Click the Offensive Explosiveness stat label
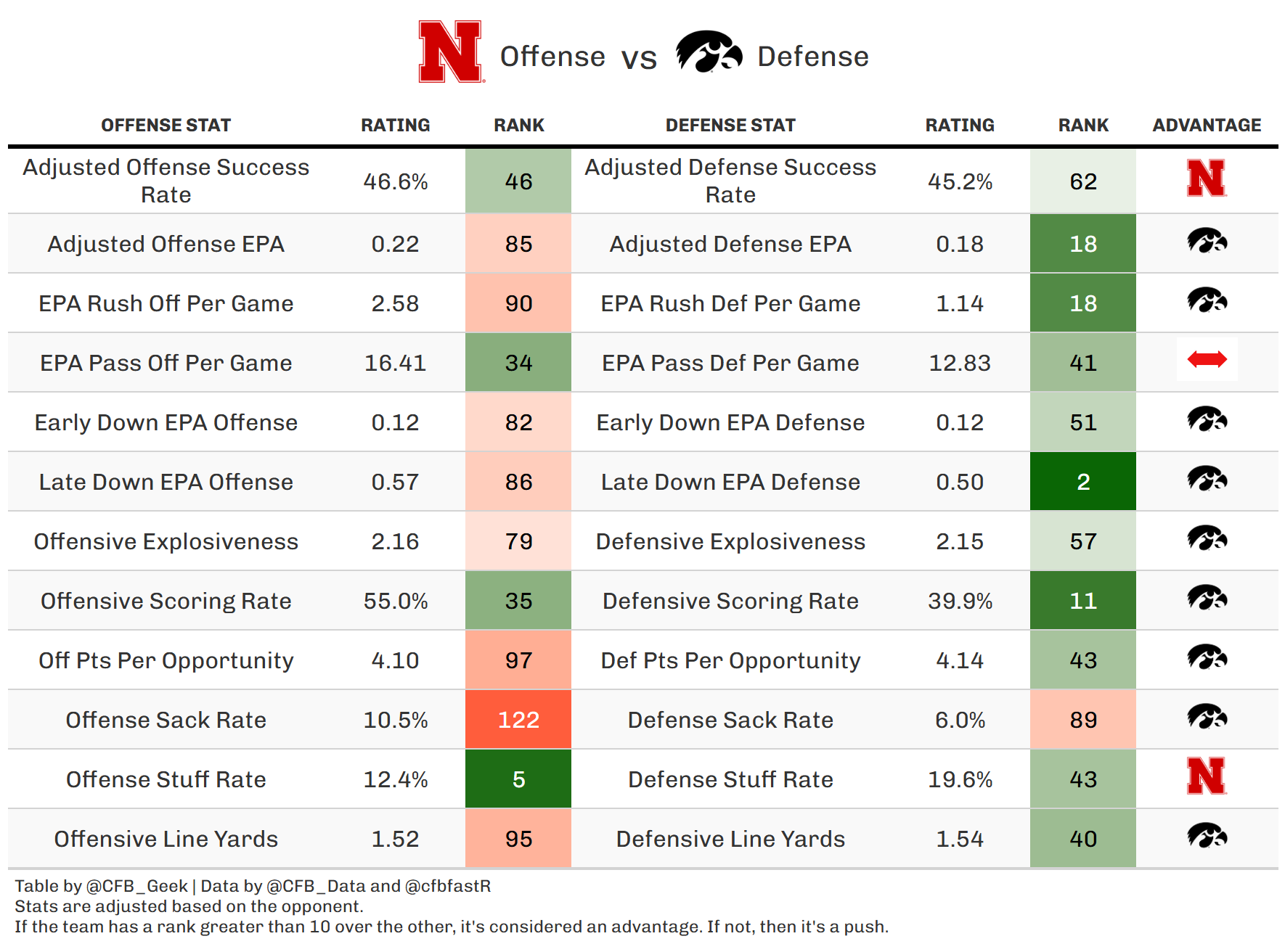Viewport: 1285px width, 952px height. pos(166,541)
